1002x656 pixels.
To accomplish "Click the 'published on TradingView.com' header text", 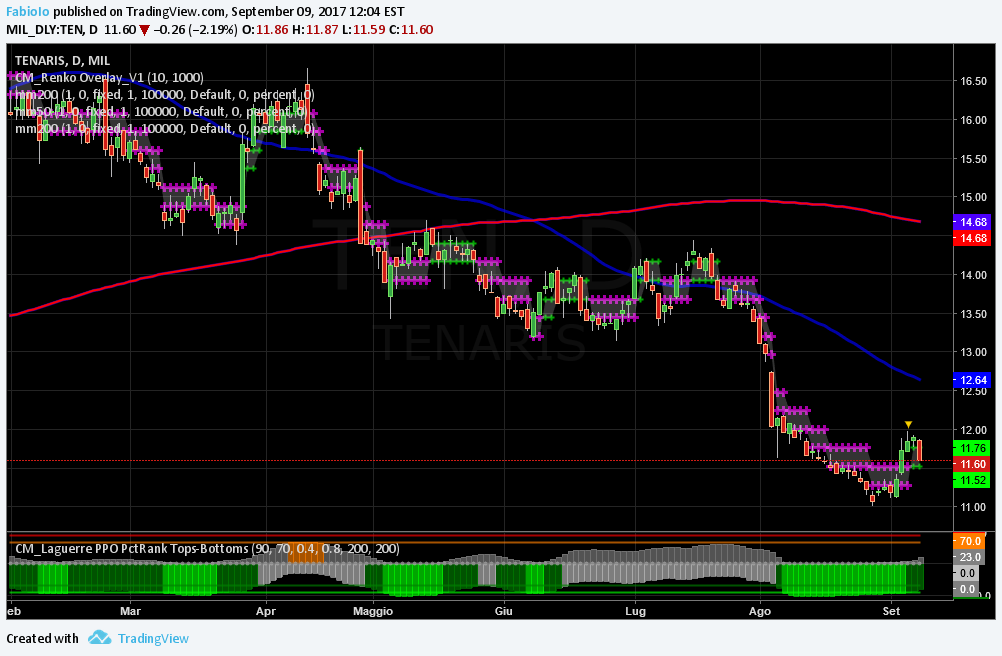I will tap(140, 11).
